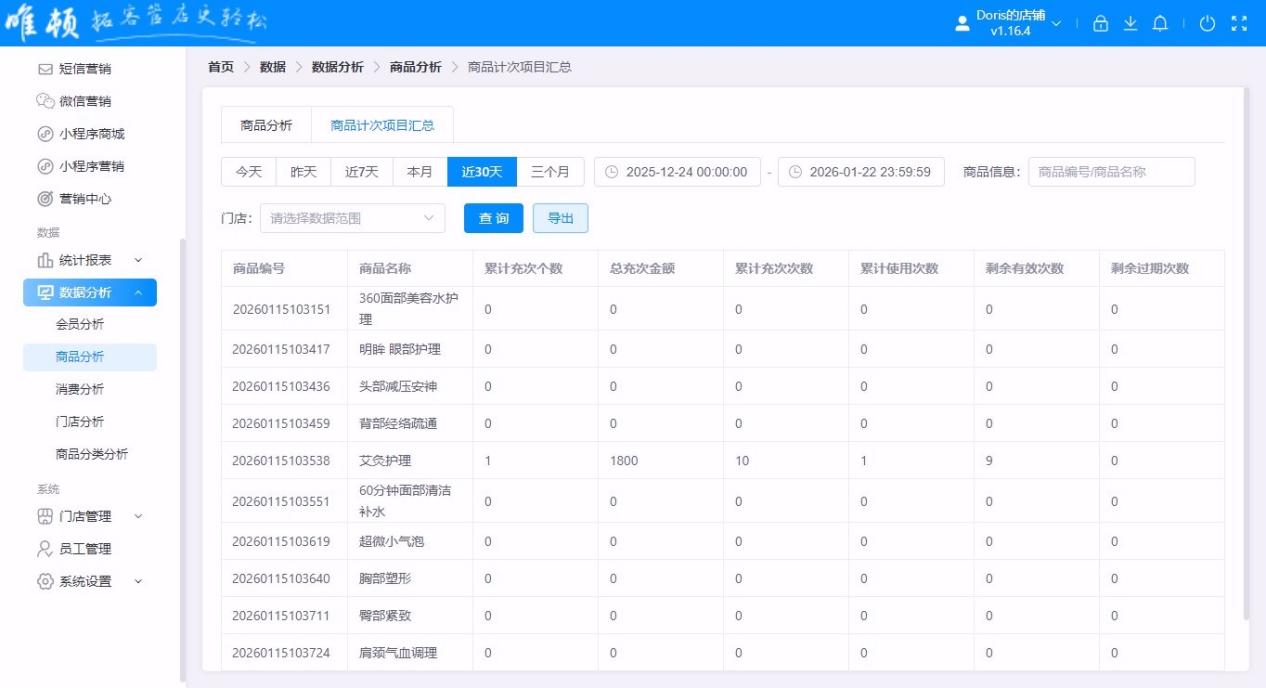This screenshot has height=688, width=1266.
Task: Open 营销中心 in the sidebar
Action: (84, 199)
